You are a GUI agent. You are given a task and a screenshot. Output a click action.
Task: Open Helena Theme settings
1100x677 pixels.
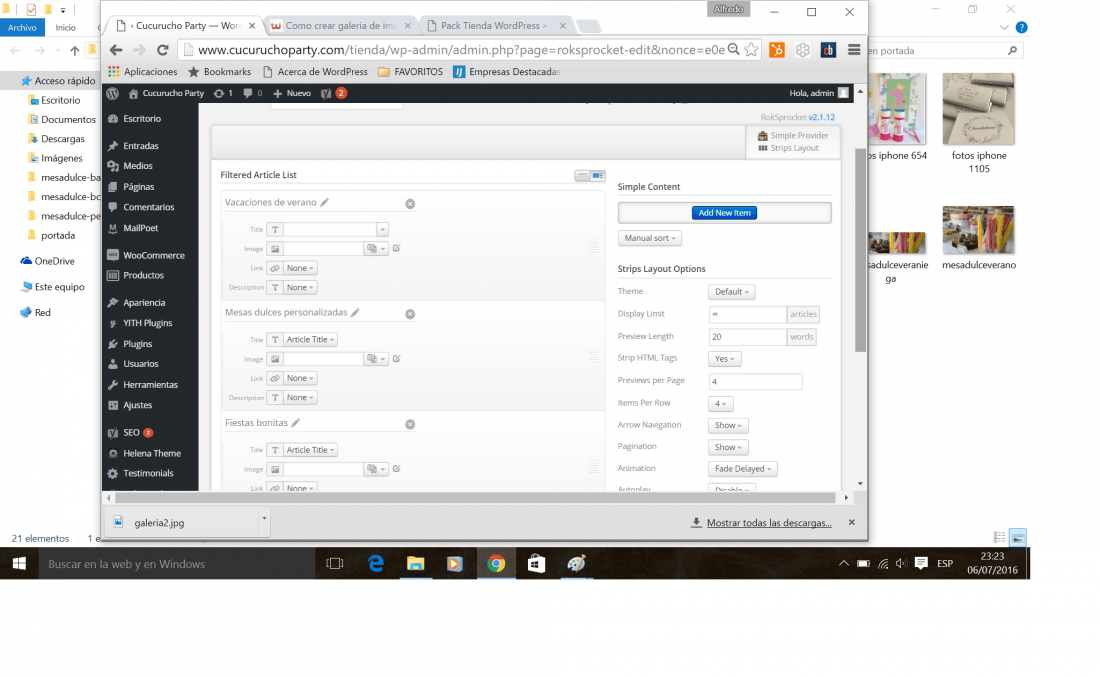[x=150, y=454]
